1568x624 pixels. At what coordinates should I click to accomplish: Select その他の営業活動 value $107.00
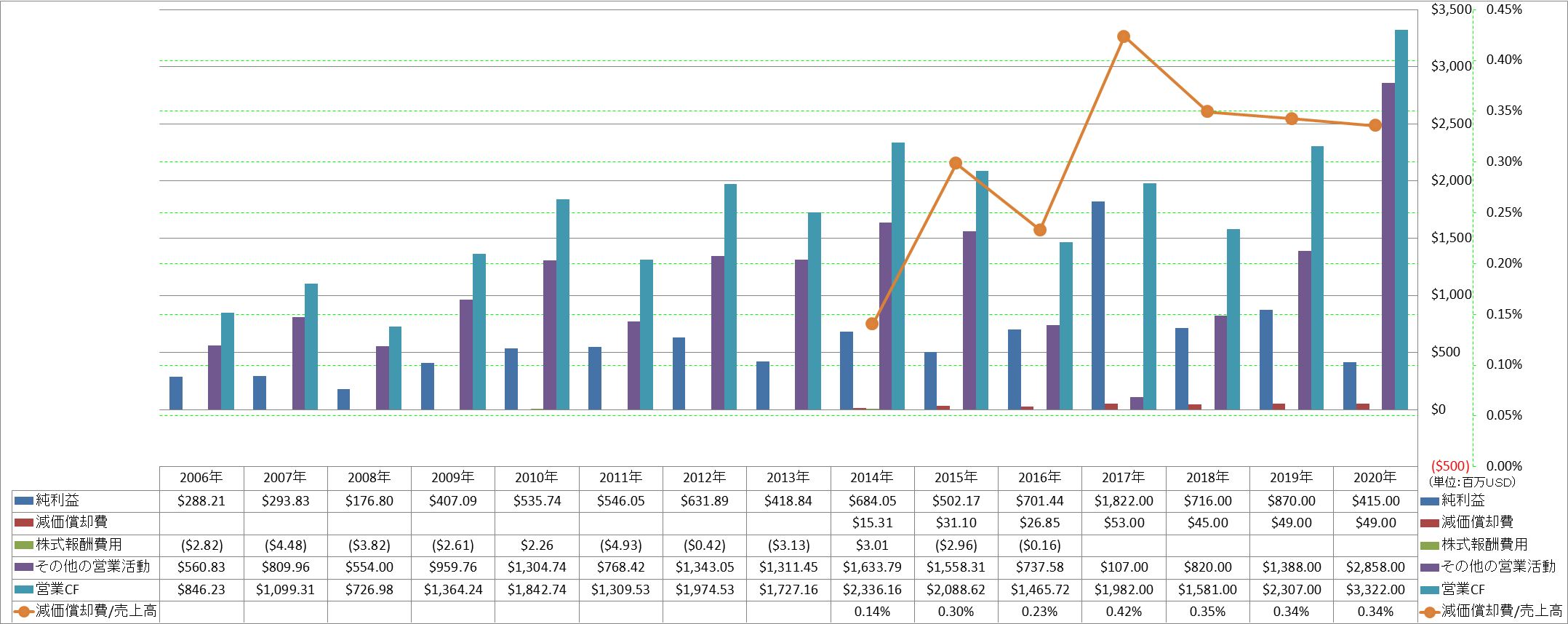click(1124, 567)
